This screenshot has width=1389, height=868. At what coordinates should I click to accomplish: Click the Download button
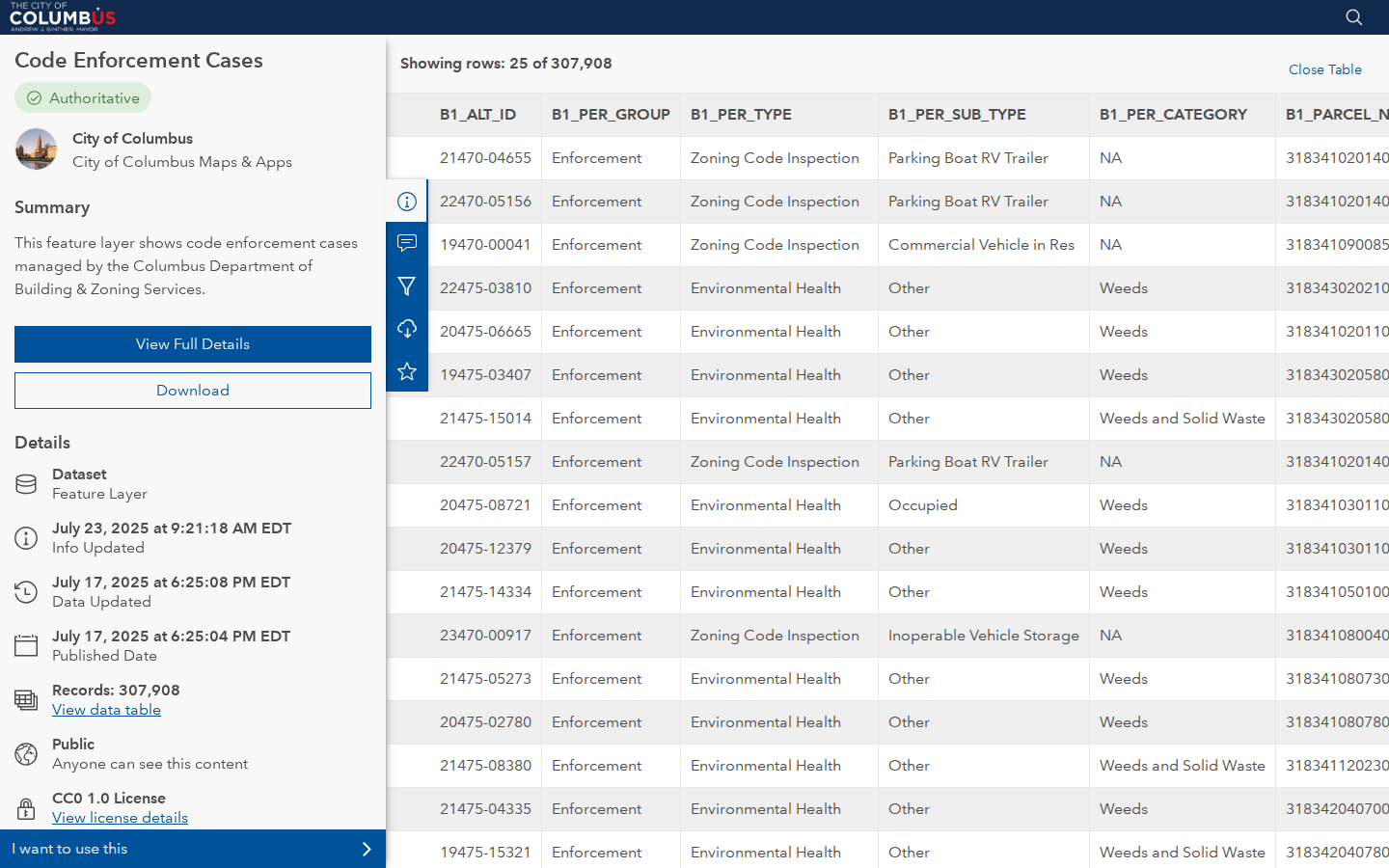click(193, 391)
